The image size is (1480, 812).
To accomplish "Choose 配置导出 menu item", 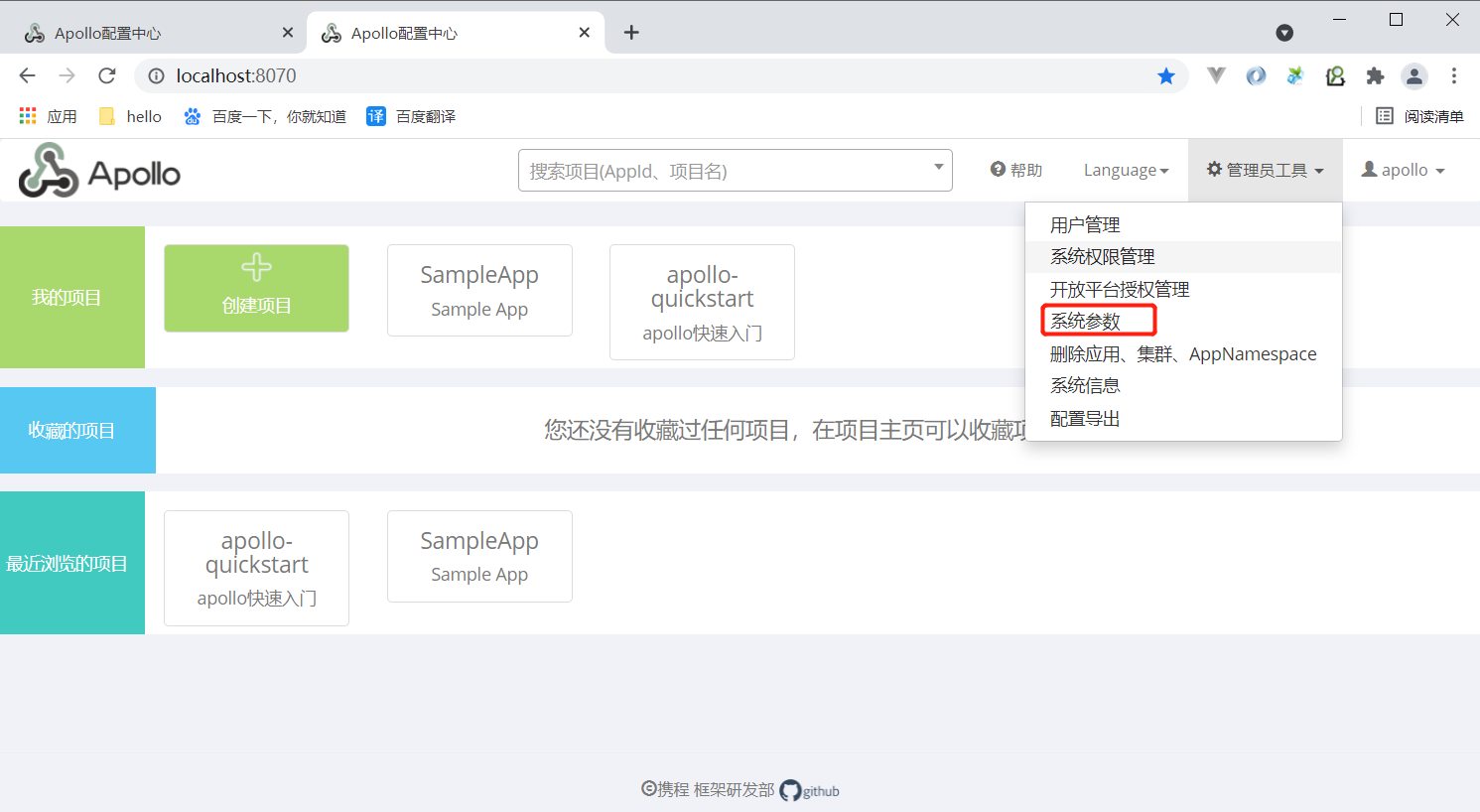I will coord(1183,418).
